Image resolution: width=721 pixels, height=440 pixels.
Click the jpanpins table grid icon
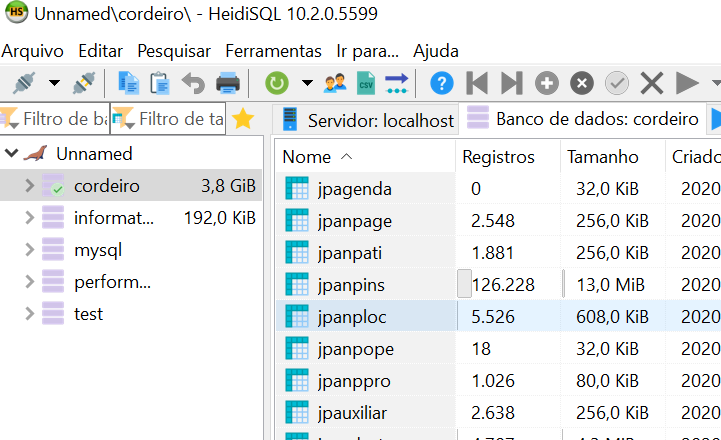[x=297, y=285]
